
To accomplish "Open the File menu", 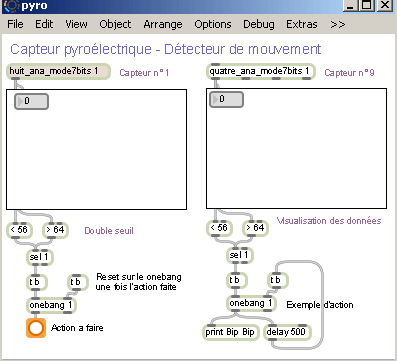I will pos(15,24).
